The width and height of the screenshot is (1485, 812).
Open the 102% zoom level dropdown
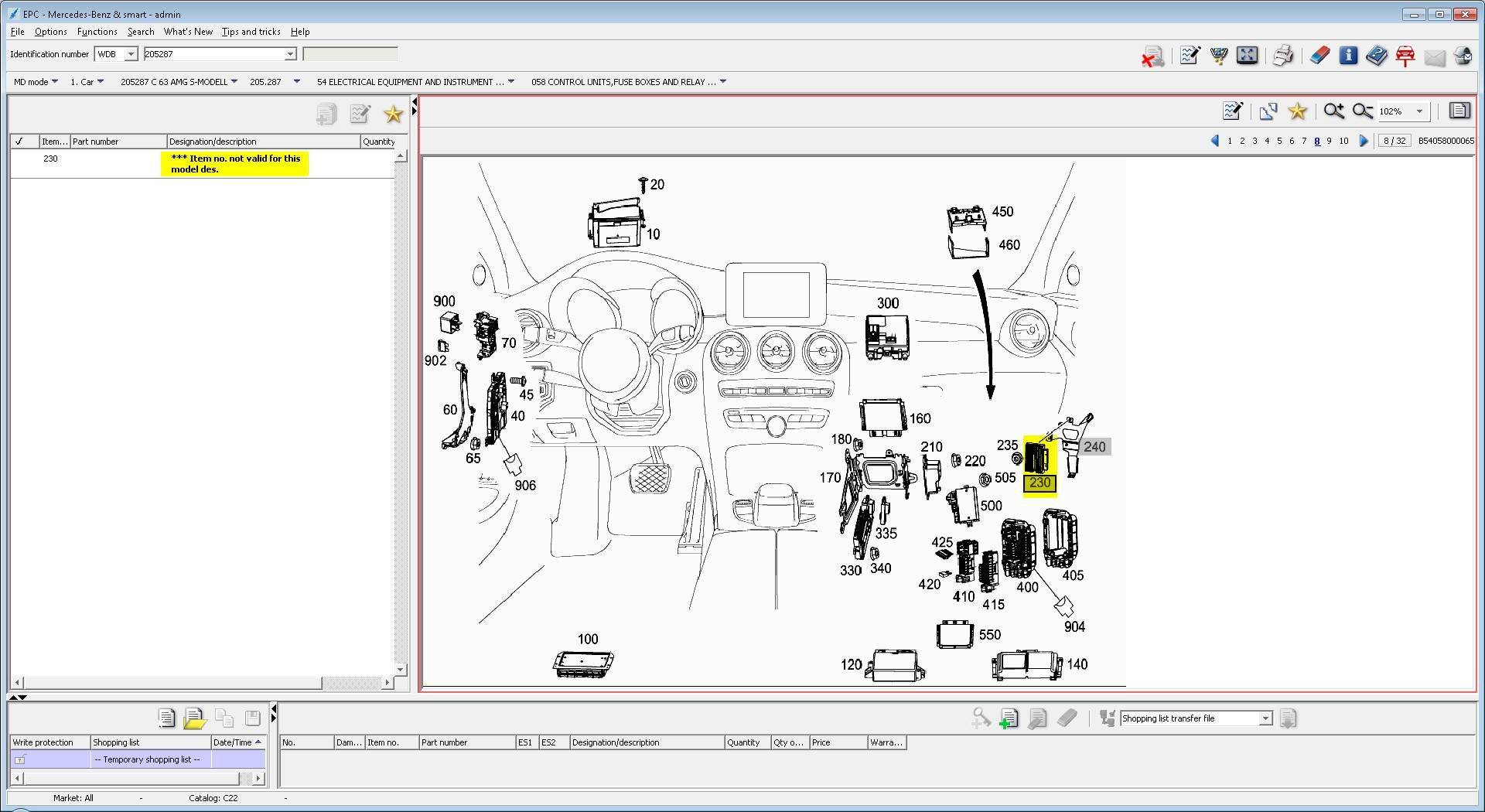click(1419, 111)
